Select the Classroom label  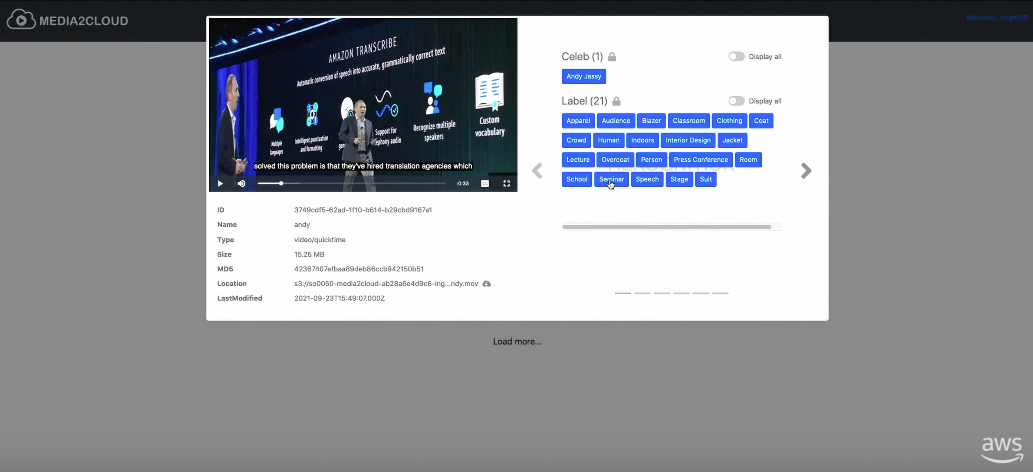(x=689, y=121)
